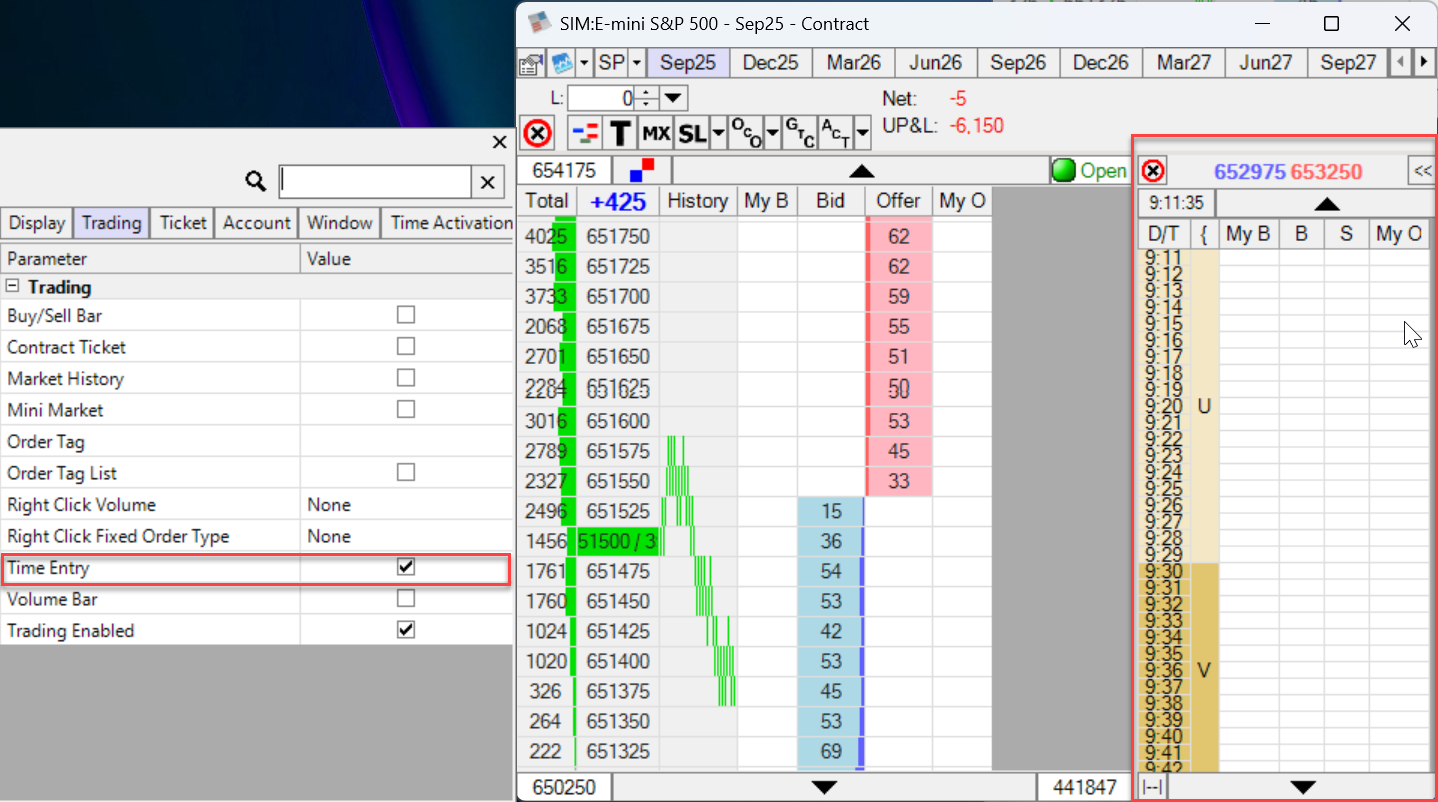Viewport: 1438px width, 802px height.
Task: Click the T order type icon
Action: 621,133
